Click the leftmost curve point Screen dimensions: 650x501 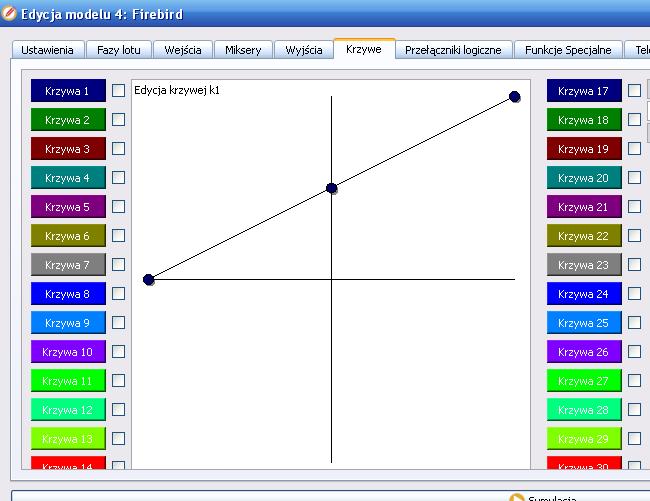pos(149,280)
